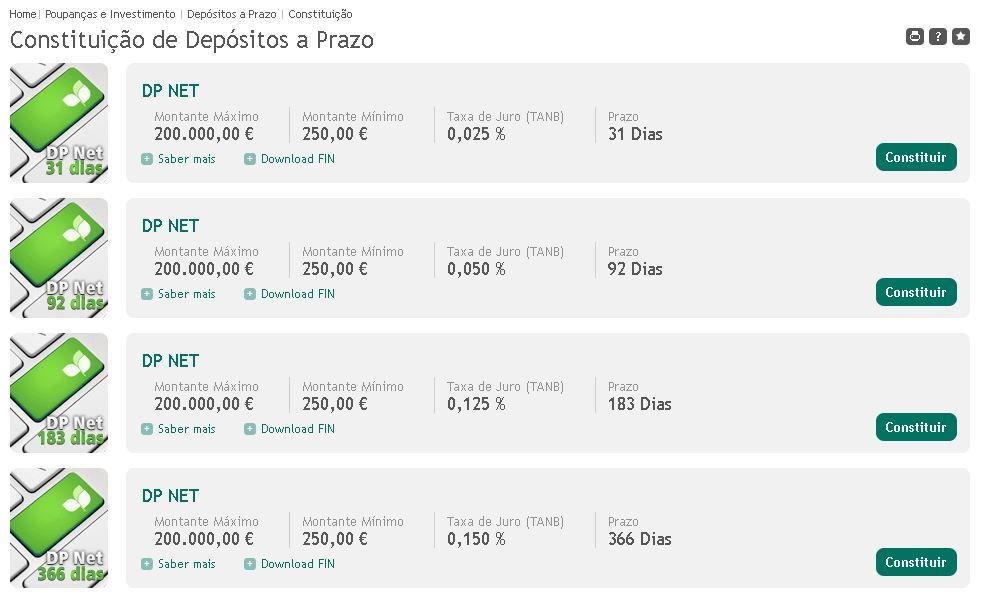Screen dimensions: 985x606
Task: Expand Saber mais for the 31 Dias deposit
Action: pyautogui.click(x=186, y=159)
